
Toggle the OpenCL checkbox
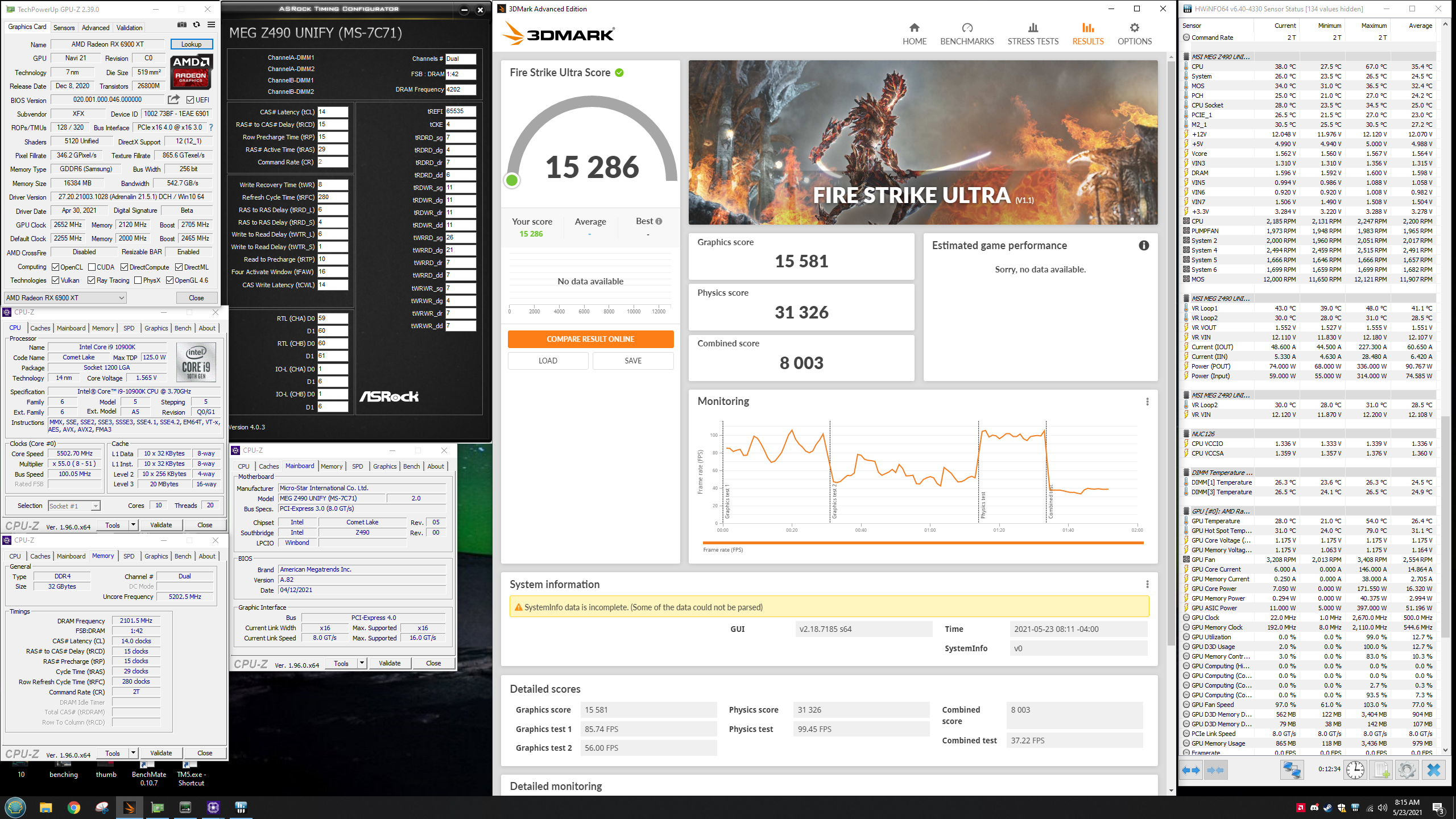pos(55,267)
